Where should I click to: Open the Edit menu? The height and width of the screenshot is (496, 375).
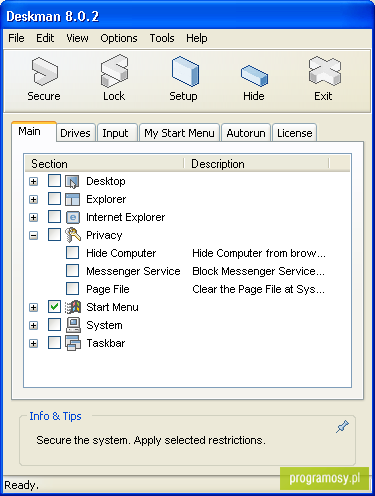click(45, 38)
